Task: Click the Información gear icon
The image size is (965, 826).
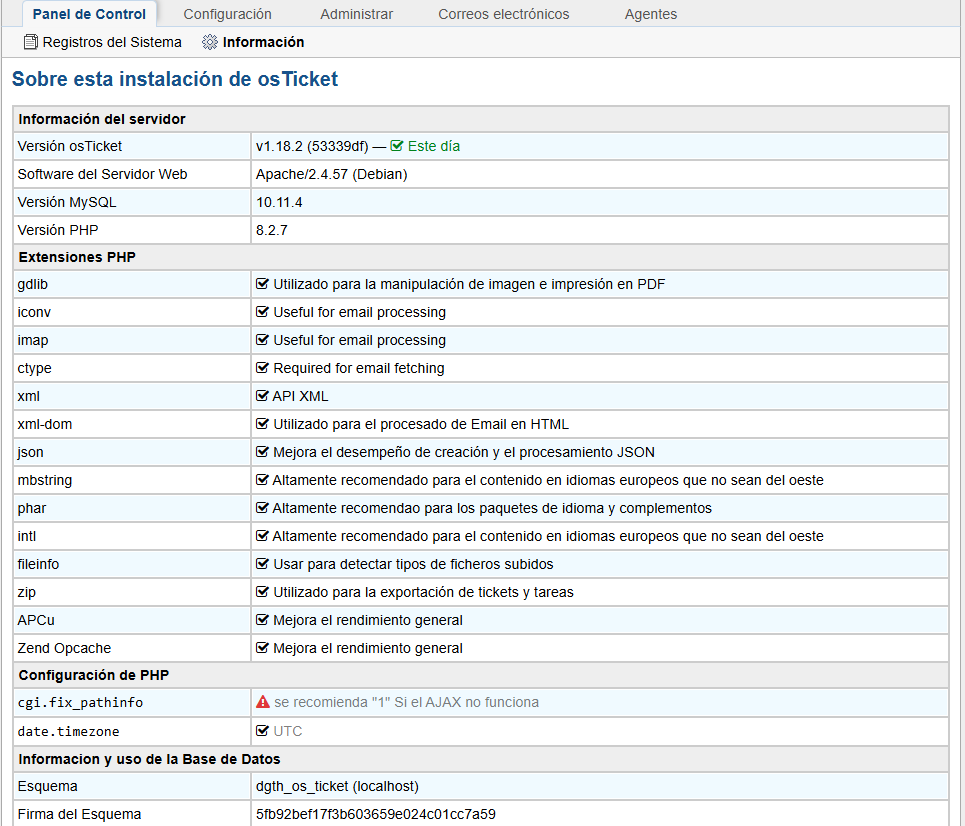Action: [x=210, y=43]
